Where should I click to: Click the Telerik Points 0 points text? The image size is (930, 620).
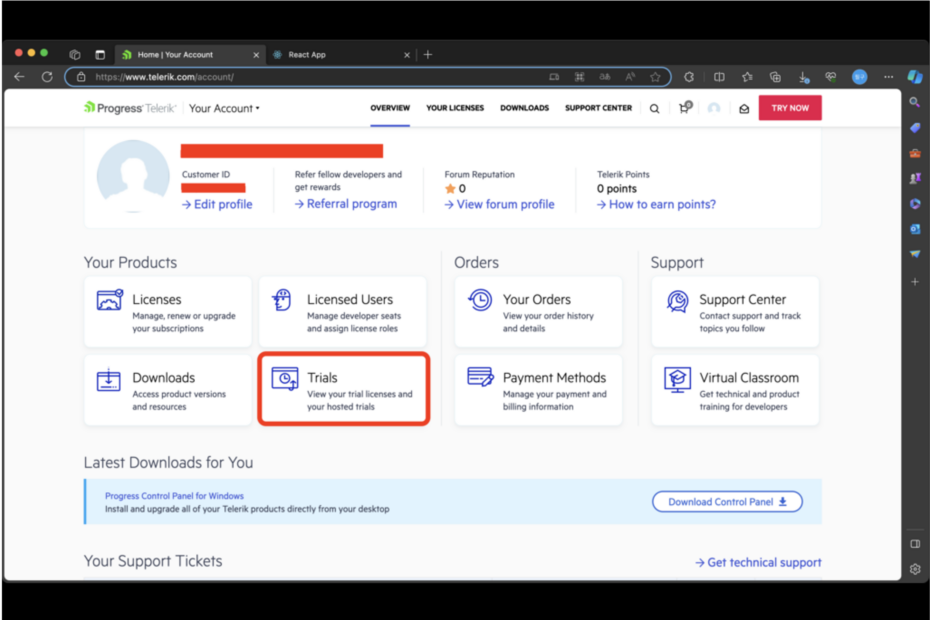pos(617,189)
